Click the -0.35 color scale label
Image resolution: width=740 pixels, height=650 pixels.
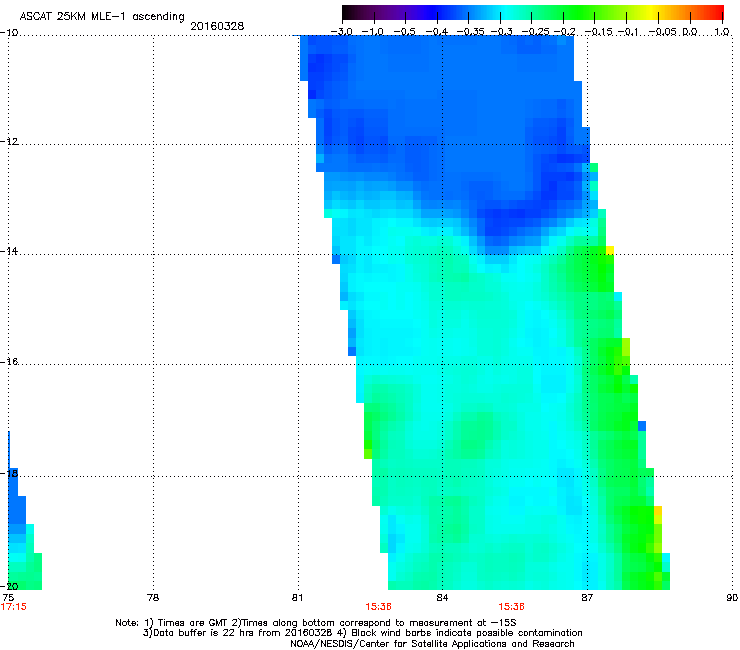471,32
